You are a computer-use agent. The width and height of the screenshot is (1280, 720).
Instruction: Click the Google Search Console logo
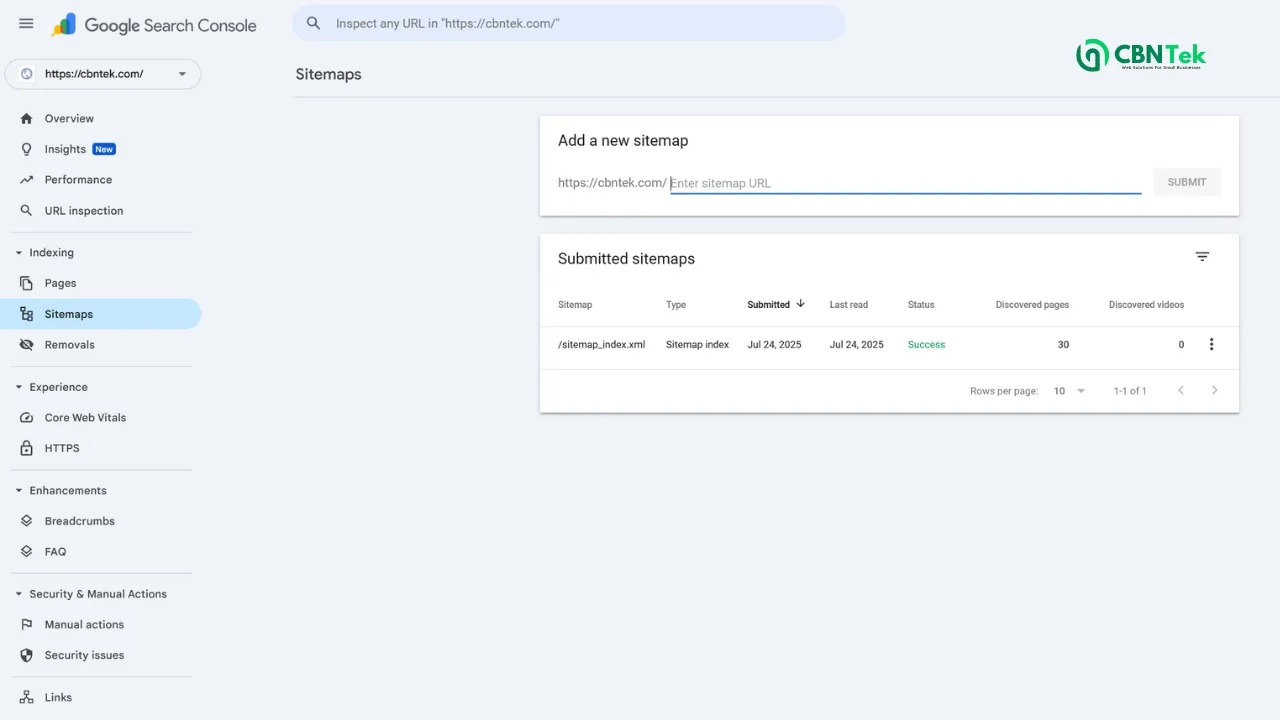[x=155, y=25]
